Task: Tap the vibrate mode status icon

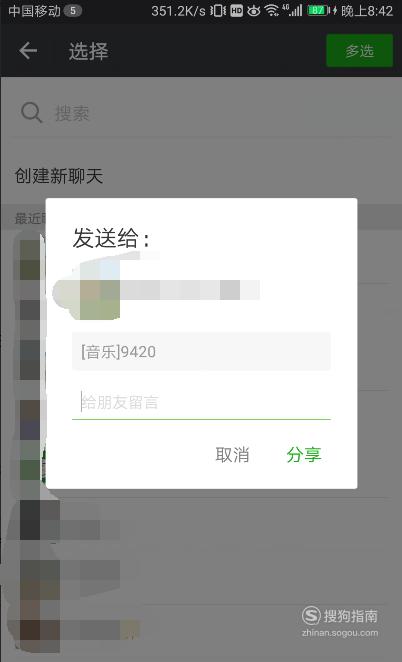Action: point(218,11)
